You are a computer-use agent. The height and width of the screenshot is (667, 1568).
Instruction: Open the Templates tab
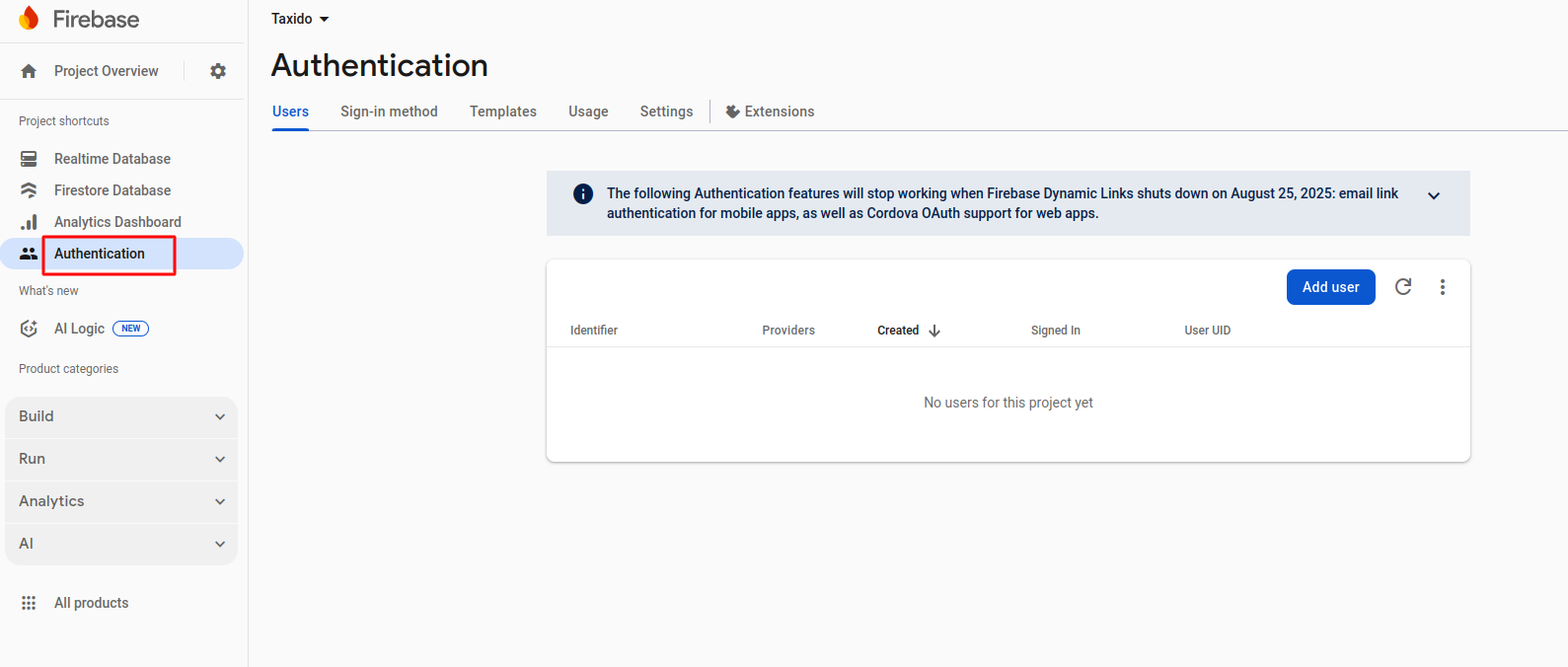[502, 111]
